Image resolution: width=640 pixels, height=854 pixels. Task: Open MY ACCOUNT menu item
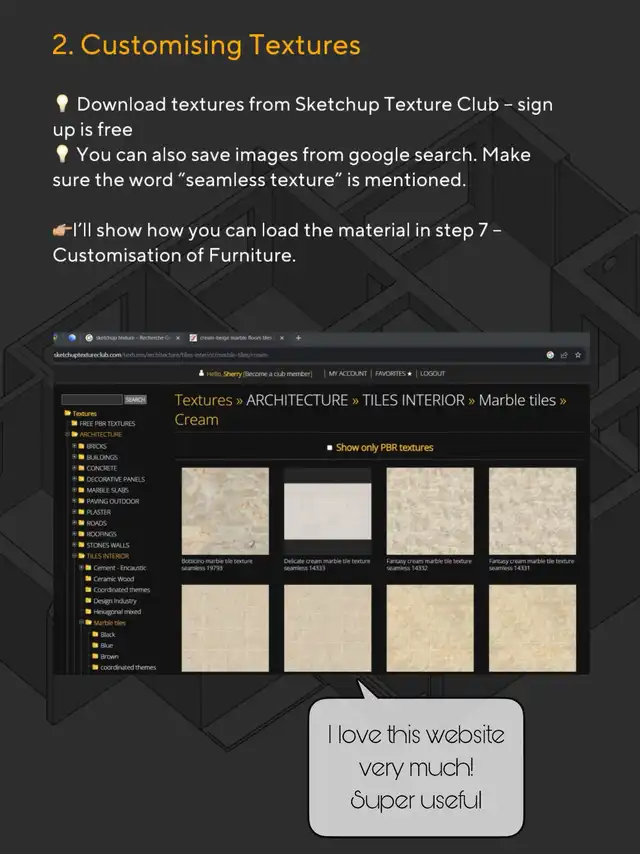coord(347,373)
